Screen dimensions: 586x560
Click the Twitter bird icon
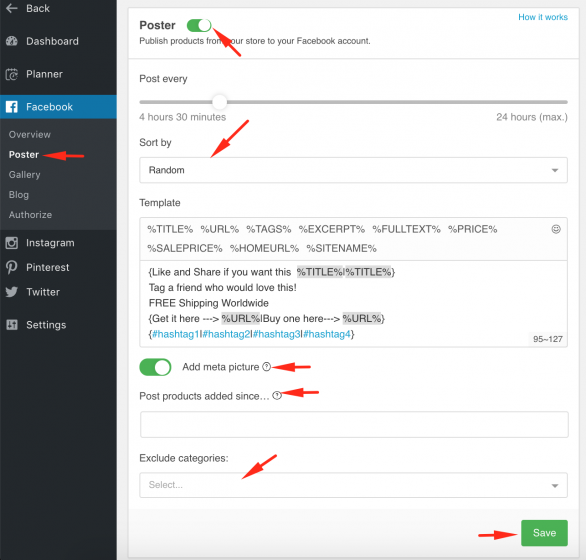click(12, 292)
